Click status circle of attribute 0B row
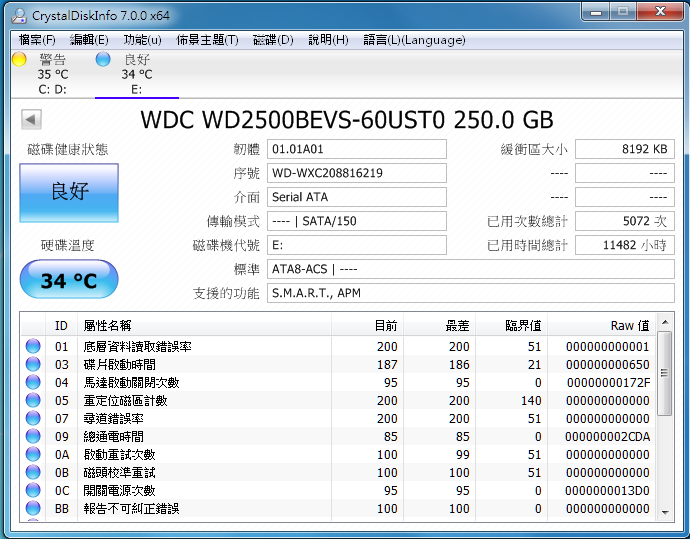 (33, 473)
